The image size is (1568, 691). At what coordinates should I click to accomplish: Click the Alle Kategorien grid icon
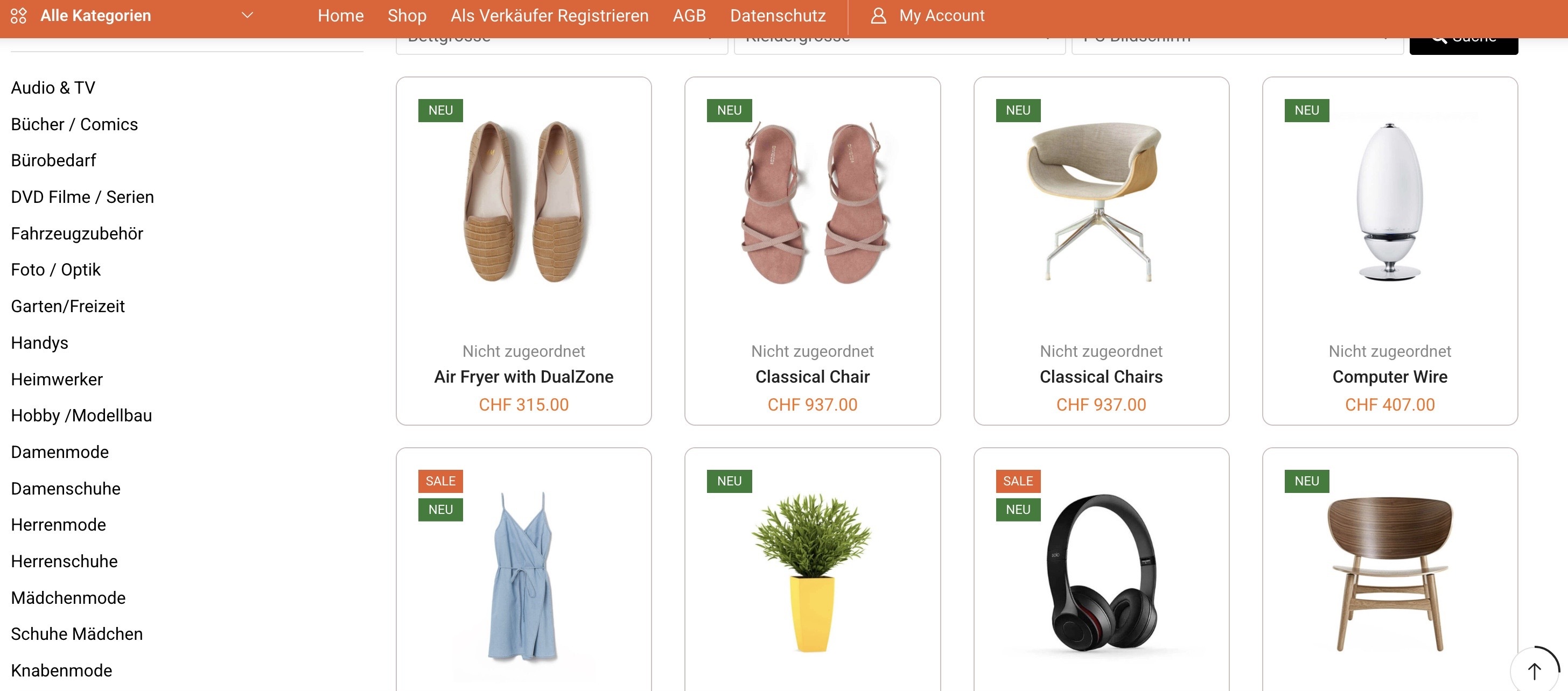pos(18,16)
